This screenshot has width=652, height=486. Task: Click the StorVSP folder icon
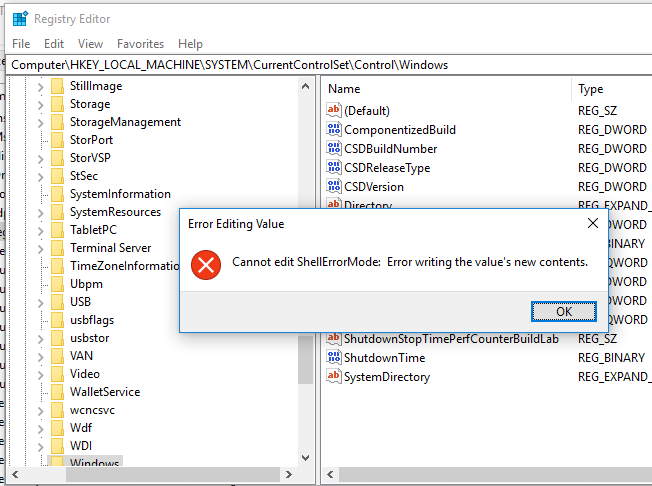tap(57, 158)
